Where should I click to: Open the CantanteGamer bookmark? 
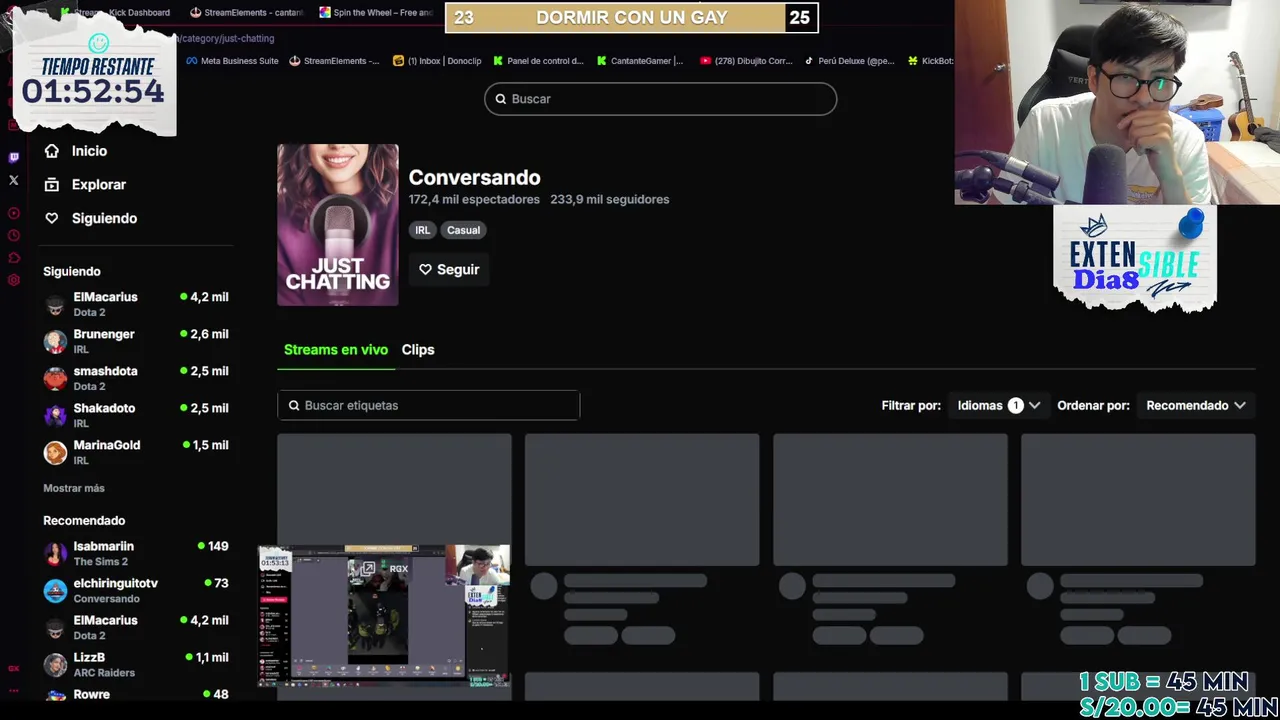pyautogui.click(x=640, y=61)
